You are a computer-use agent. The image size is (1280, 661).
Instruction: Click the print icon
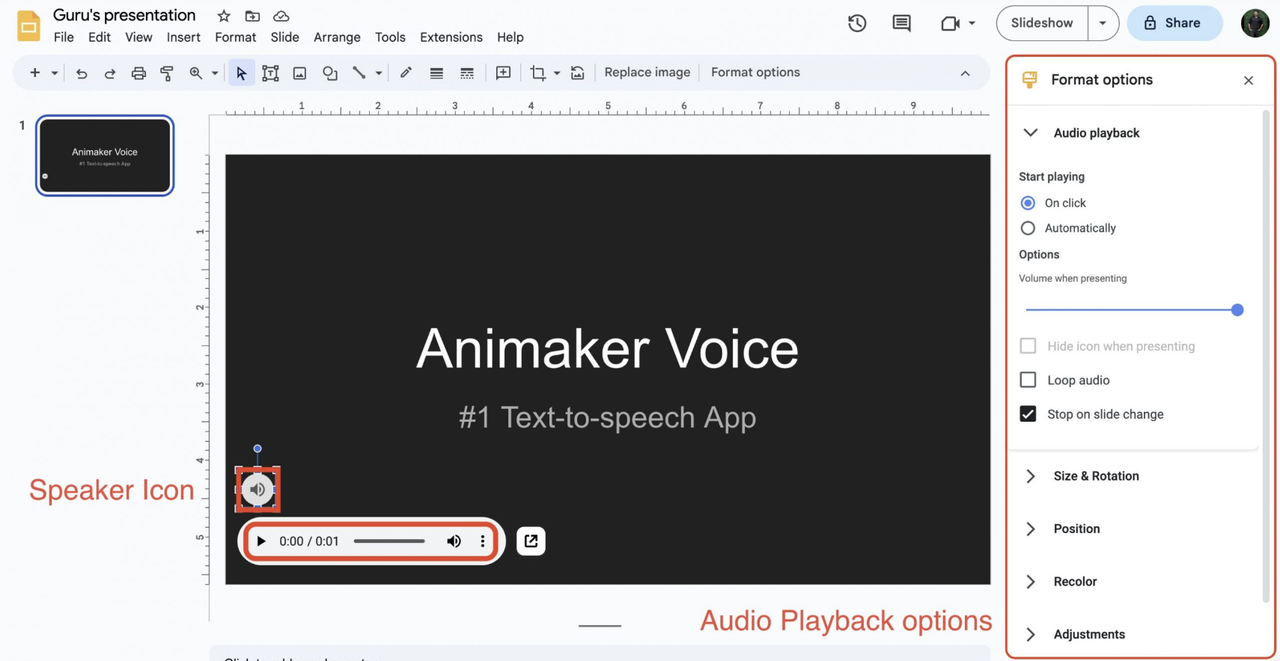[138, 73]
